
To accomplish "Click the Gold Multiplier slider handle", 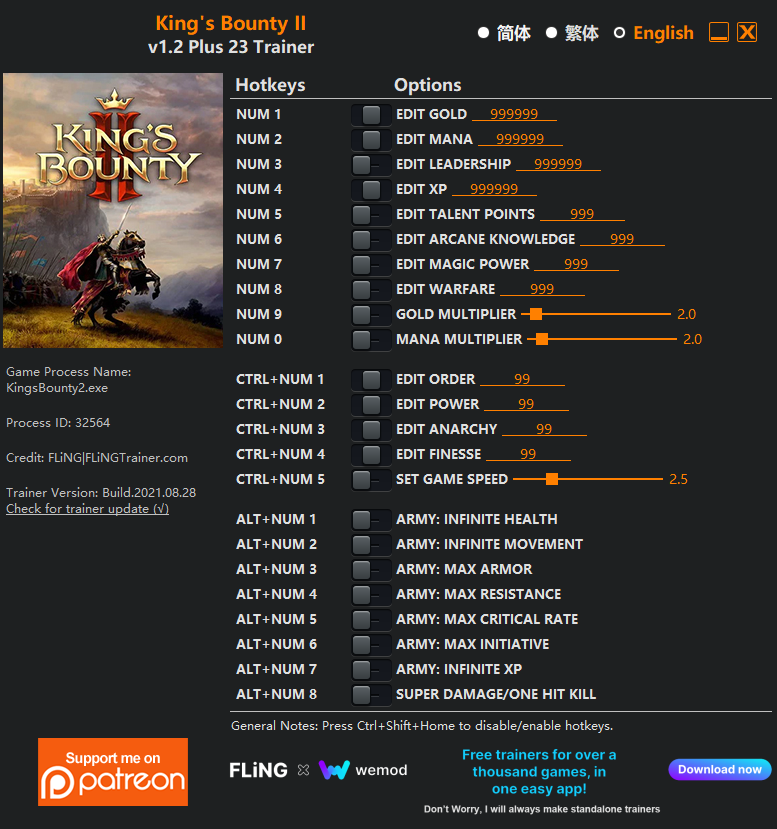I will 536,314.
